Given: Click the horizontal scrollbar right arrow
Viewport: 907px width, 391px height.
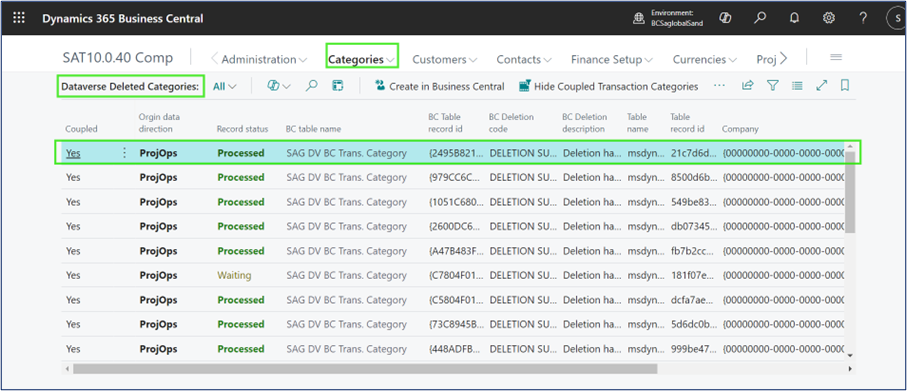Looking at the screenshot, I should click(x=850, y=368).
